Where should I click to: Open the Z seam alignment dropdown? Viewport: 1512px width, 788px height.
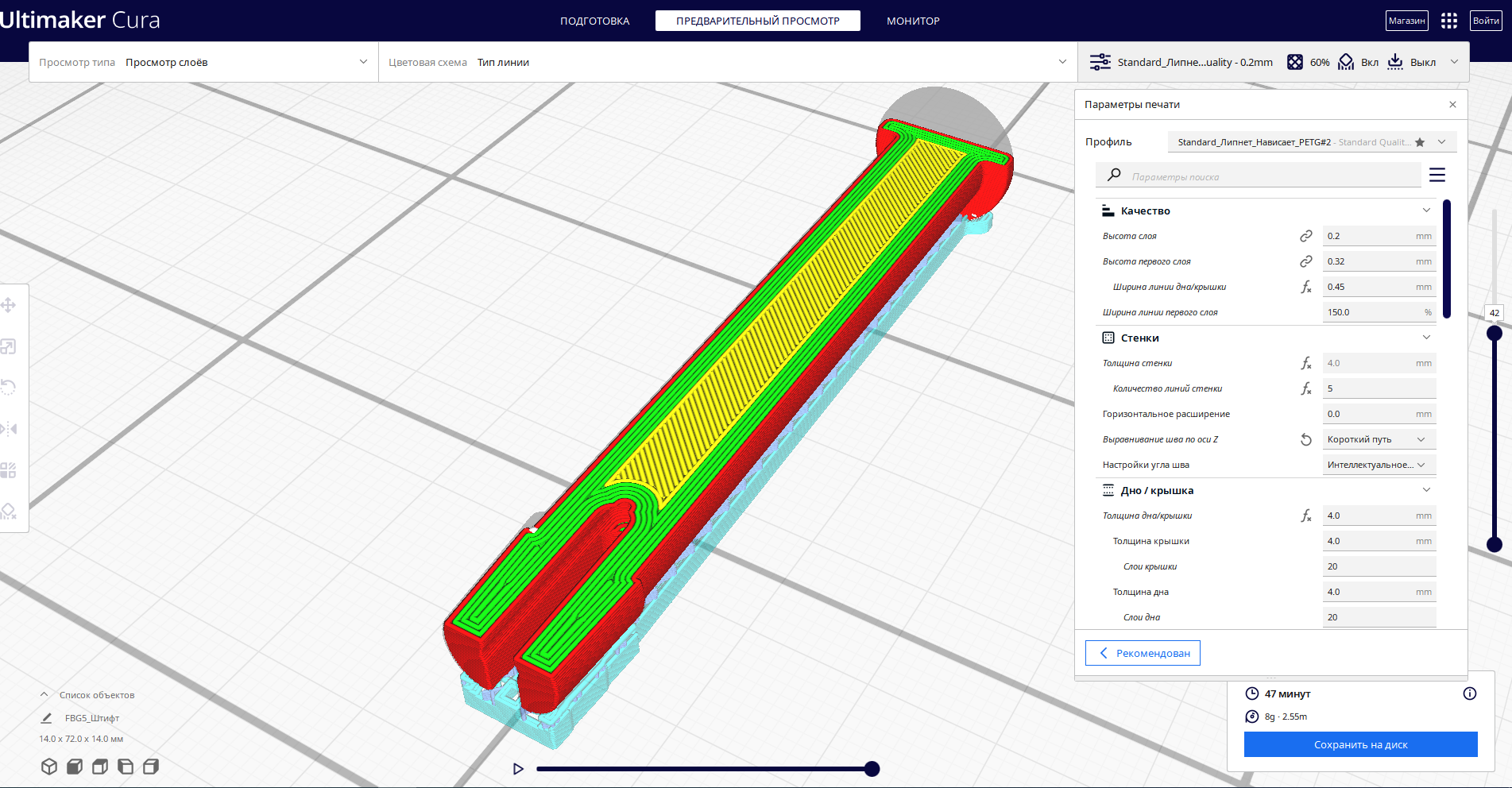tap(1379, 439)
